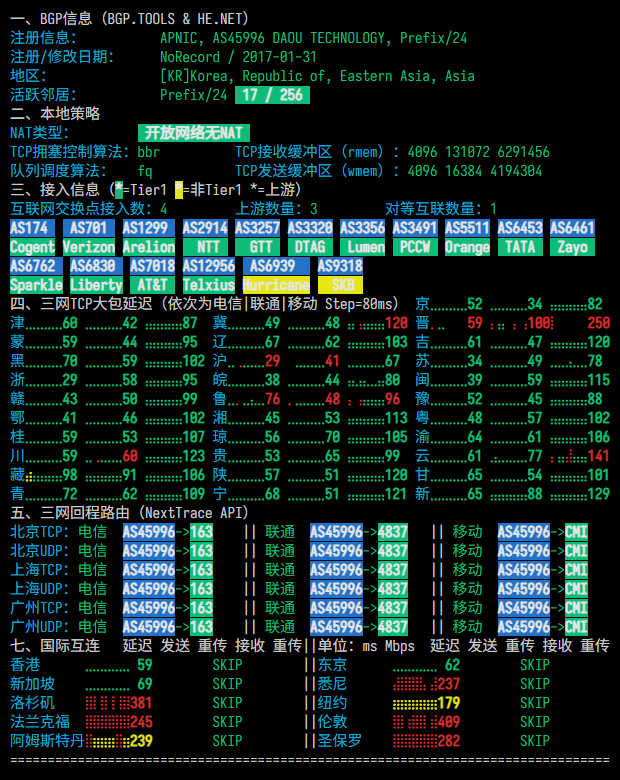Click the 北京TCP row label
Image resolution: width=620 pixels, height=780 pixels.
point(39,532)
